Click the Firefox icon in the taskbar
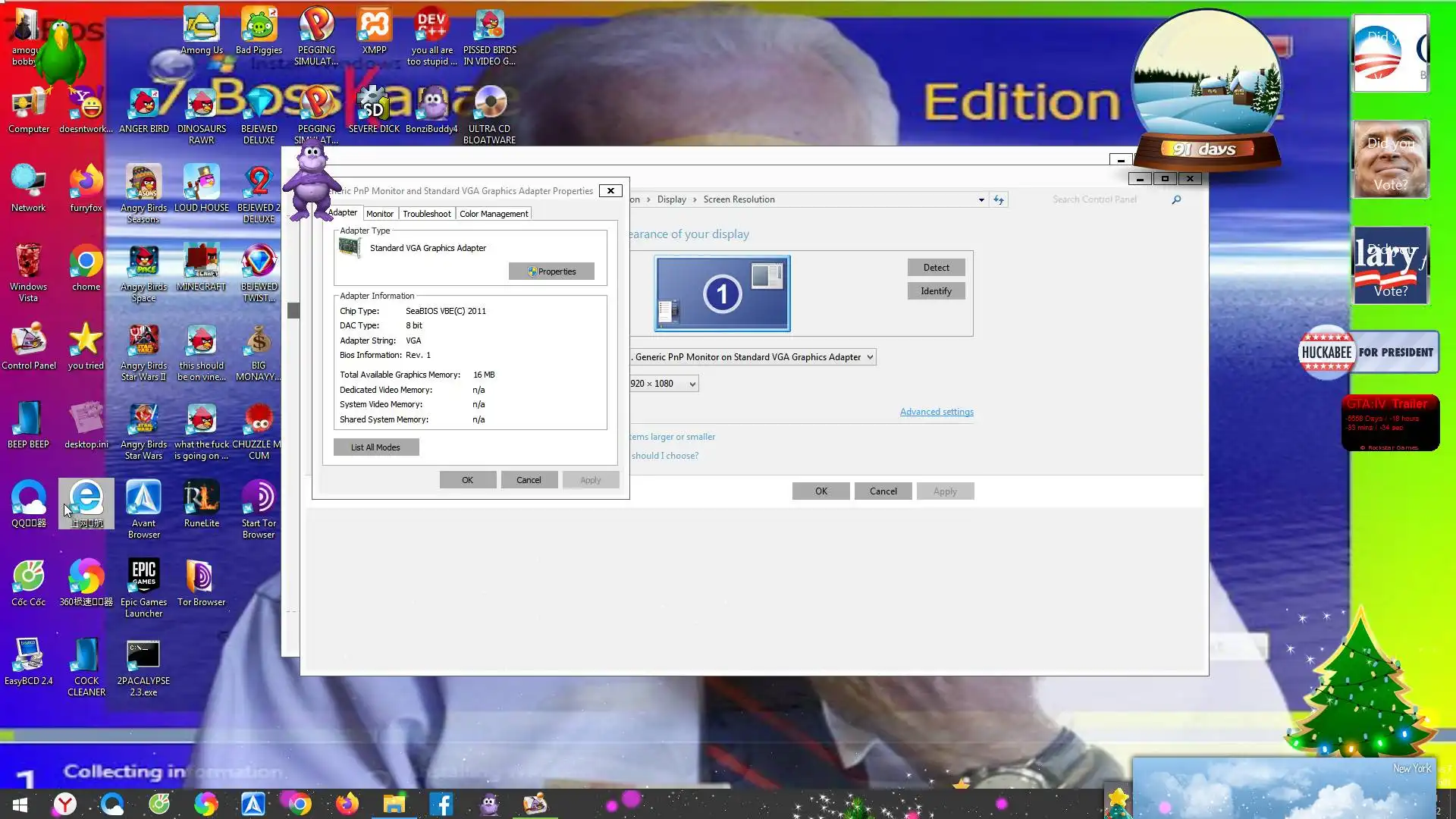Image resolution: width=1456 pixels, height=819 pixels. click(x=347, y=804)
